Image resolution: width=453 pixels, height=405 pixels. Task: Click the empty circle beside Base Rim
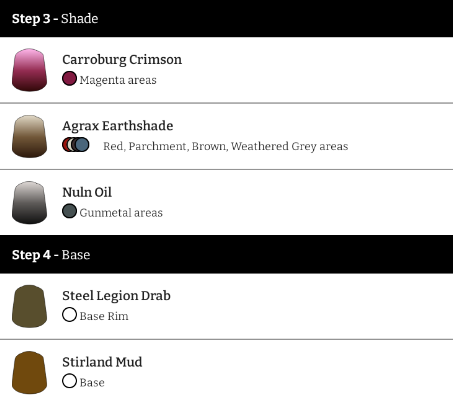point(69,315)
